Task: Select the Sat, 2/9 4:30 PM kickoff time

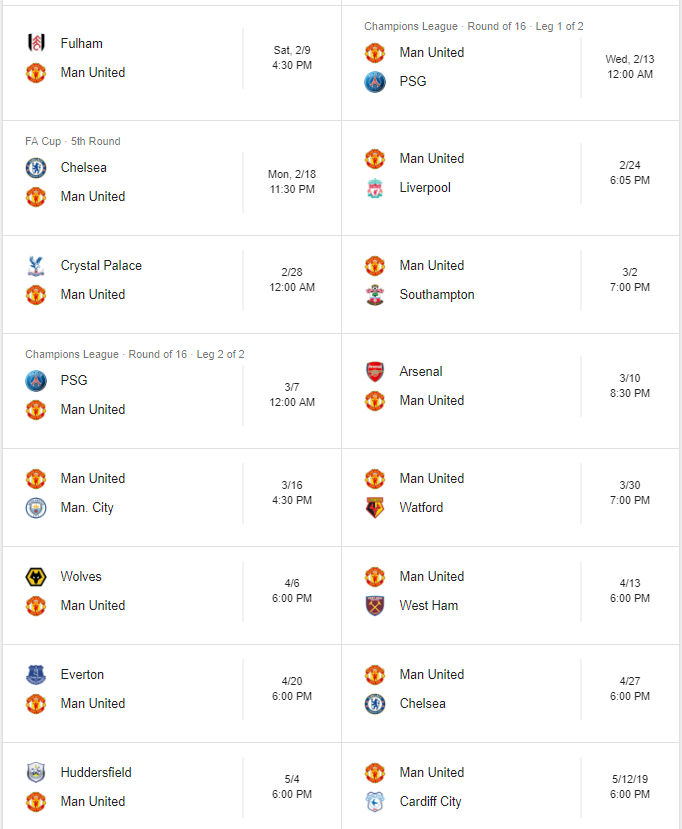Action: point(293,58)
